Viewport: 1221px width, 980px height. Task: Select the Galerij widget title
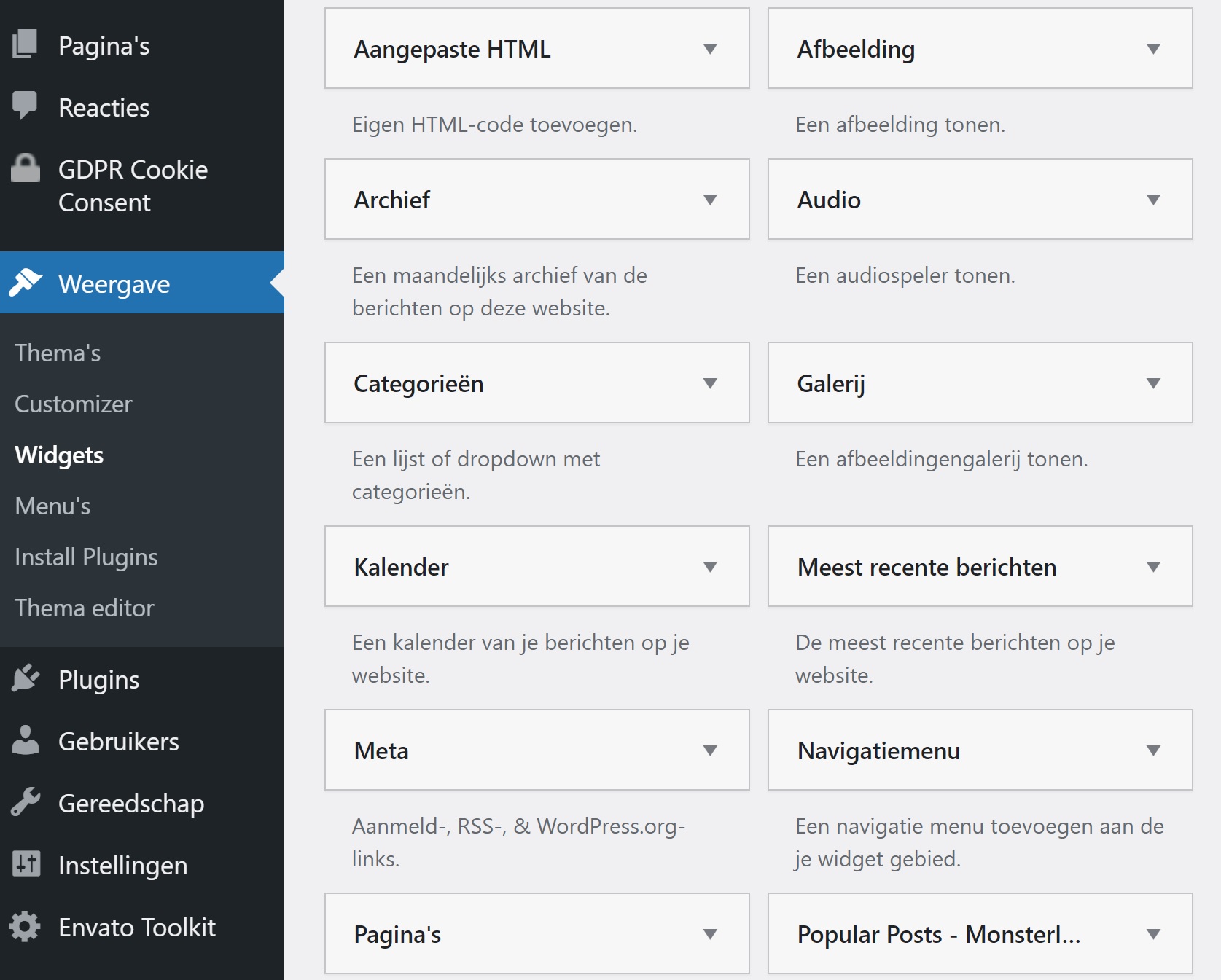[831, 383]
